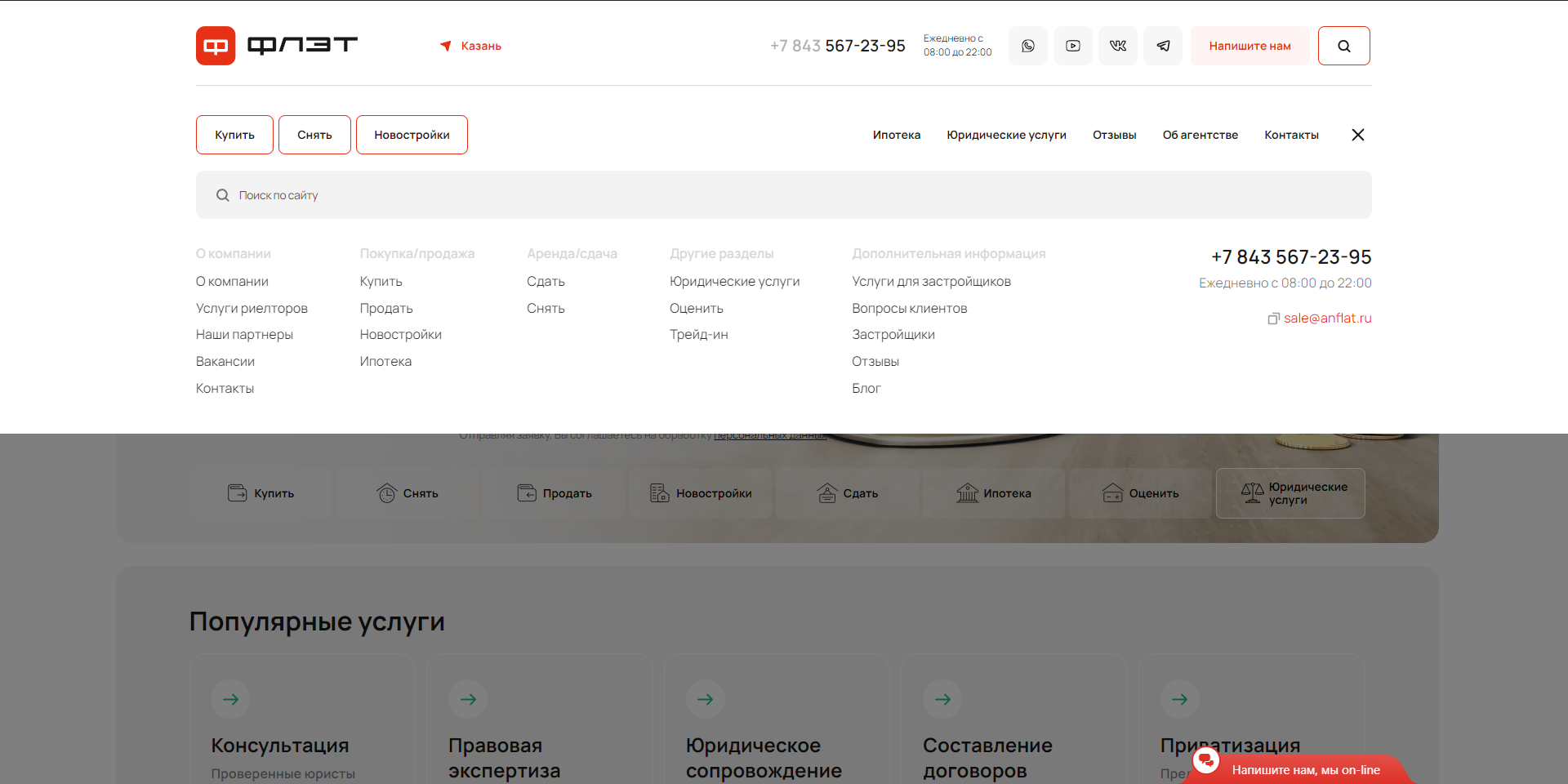Click arrow on Юридическое сопровождение card

coord(706,699)
